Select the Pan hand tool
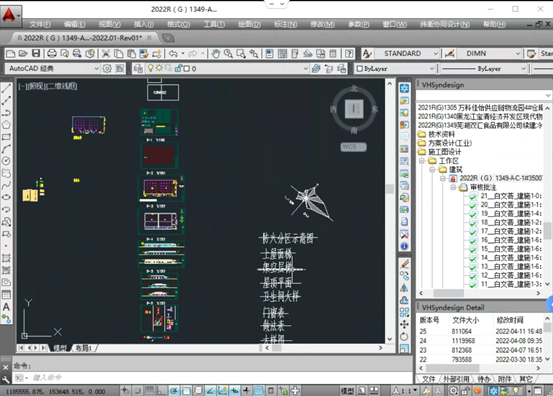The width and height of the screenshot is (553, 396). point(215,54)
